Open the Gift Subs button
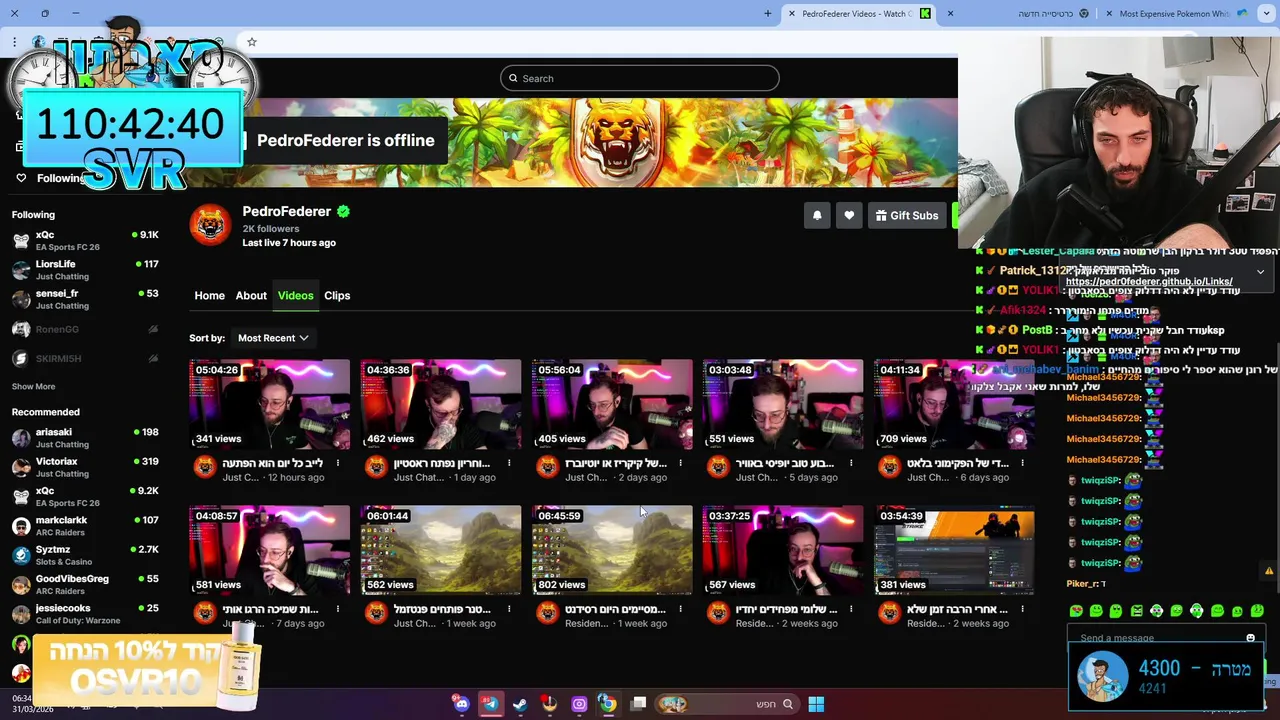 [x=907, y=215]
